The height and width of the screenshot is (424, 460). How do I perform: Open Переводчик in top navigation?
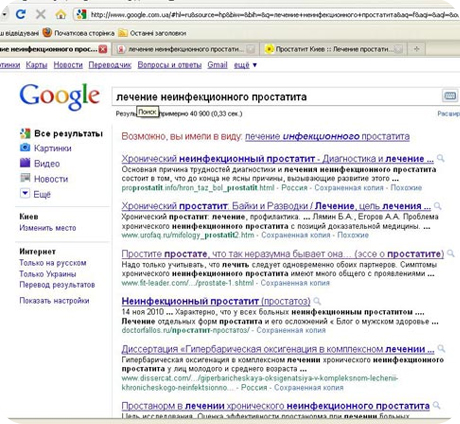(110, 65)
